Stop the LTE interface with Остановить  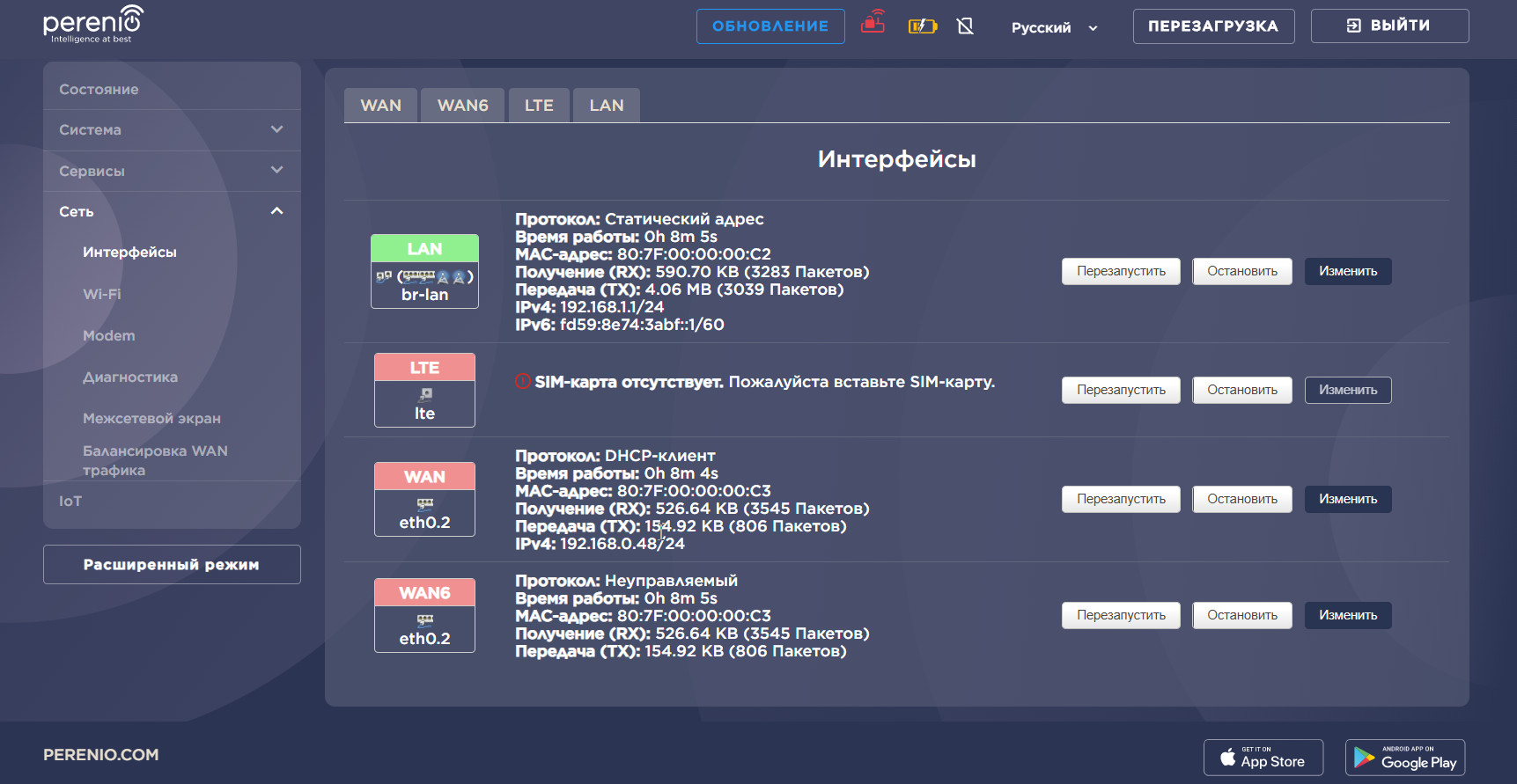pos(1242,390)
